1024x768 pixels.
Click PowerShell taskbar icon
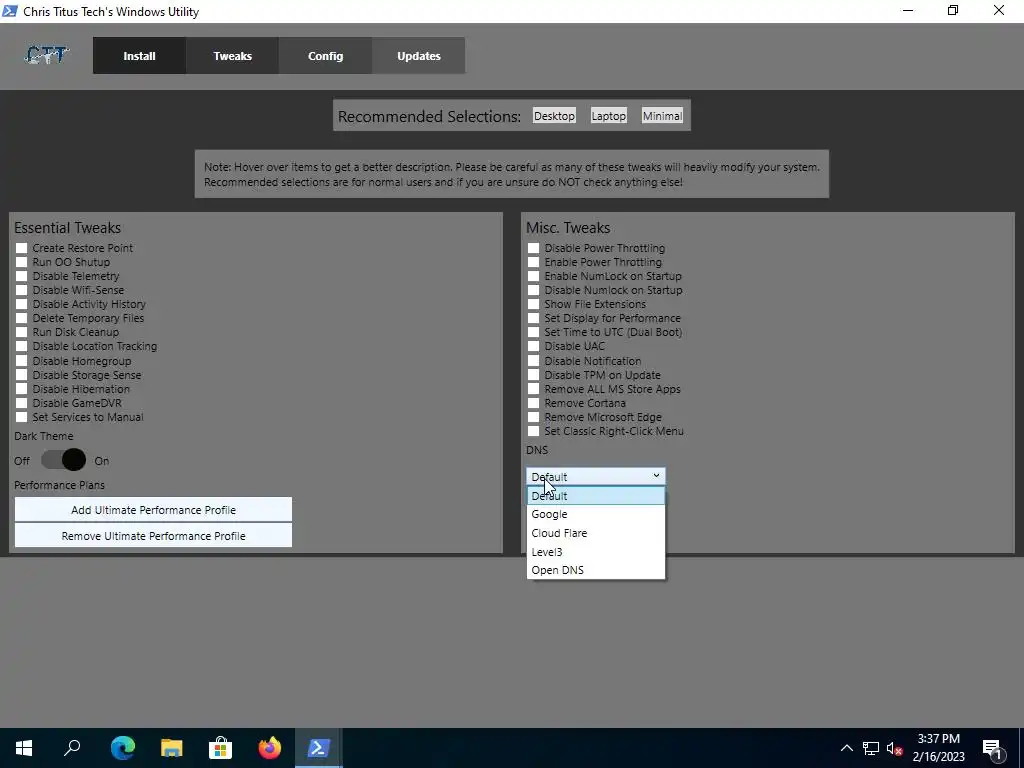pos(319,748)
